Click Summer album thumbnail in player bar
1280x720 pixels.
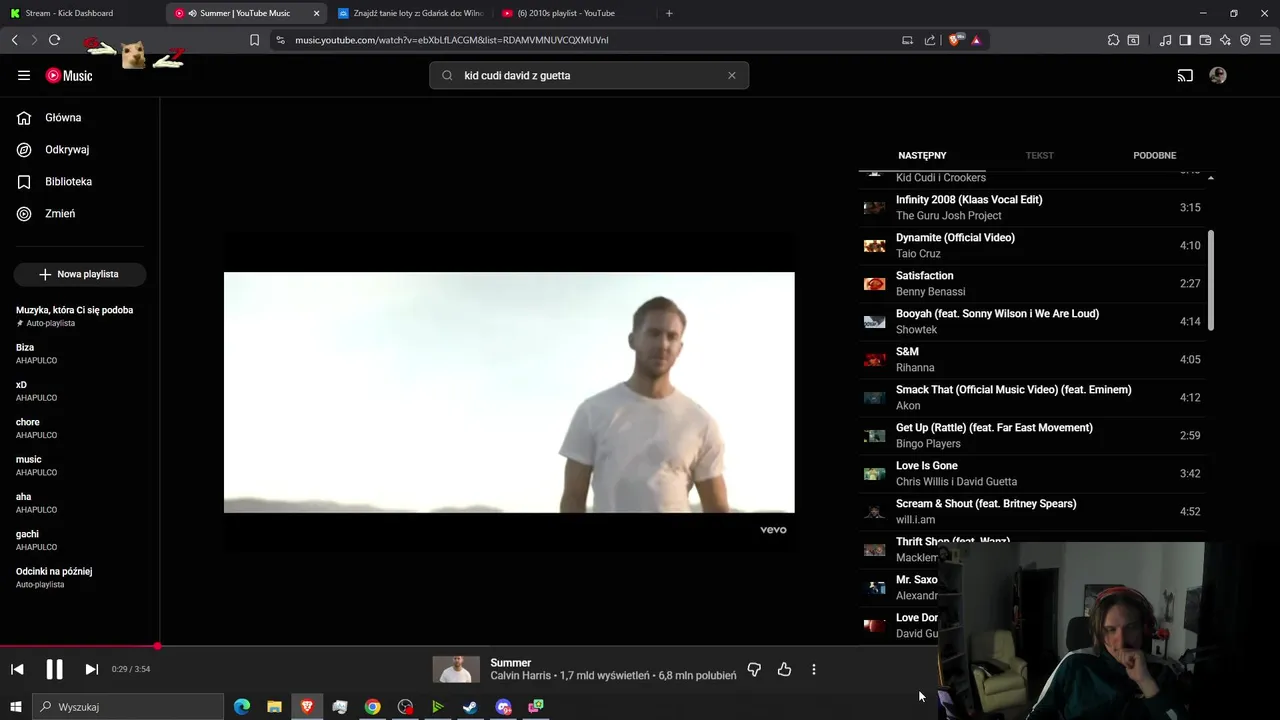click(x=456, y=669)
